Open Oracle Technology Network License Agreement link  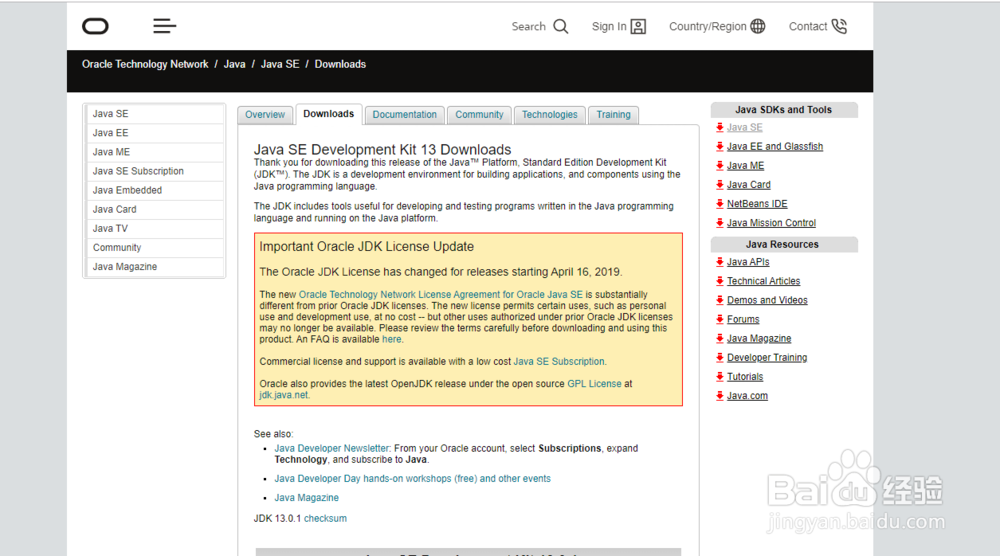441,295
